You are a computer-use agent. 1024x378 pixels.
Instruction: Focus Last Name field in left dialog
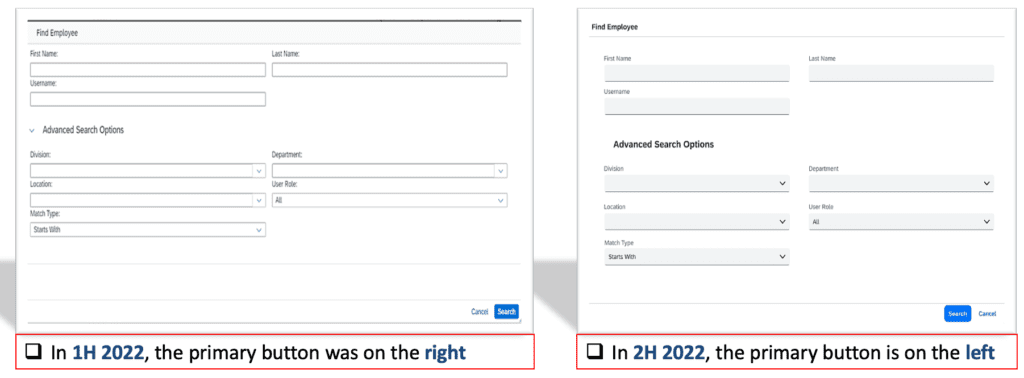click(389, 70)
